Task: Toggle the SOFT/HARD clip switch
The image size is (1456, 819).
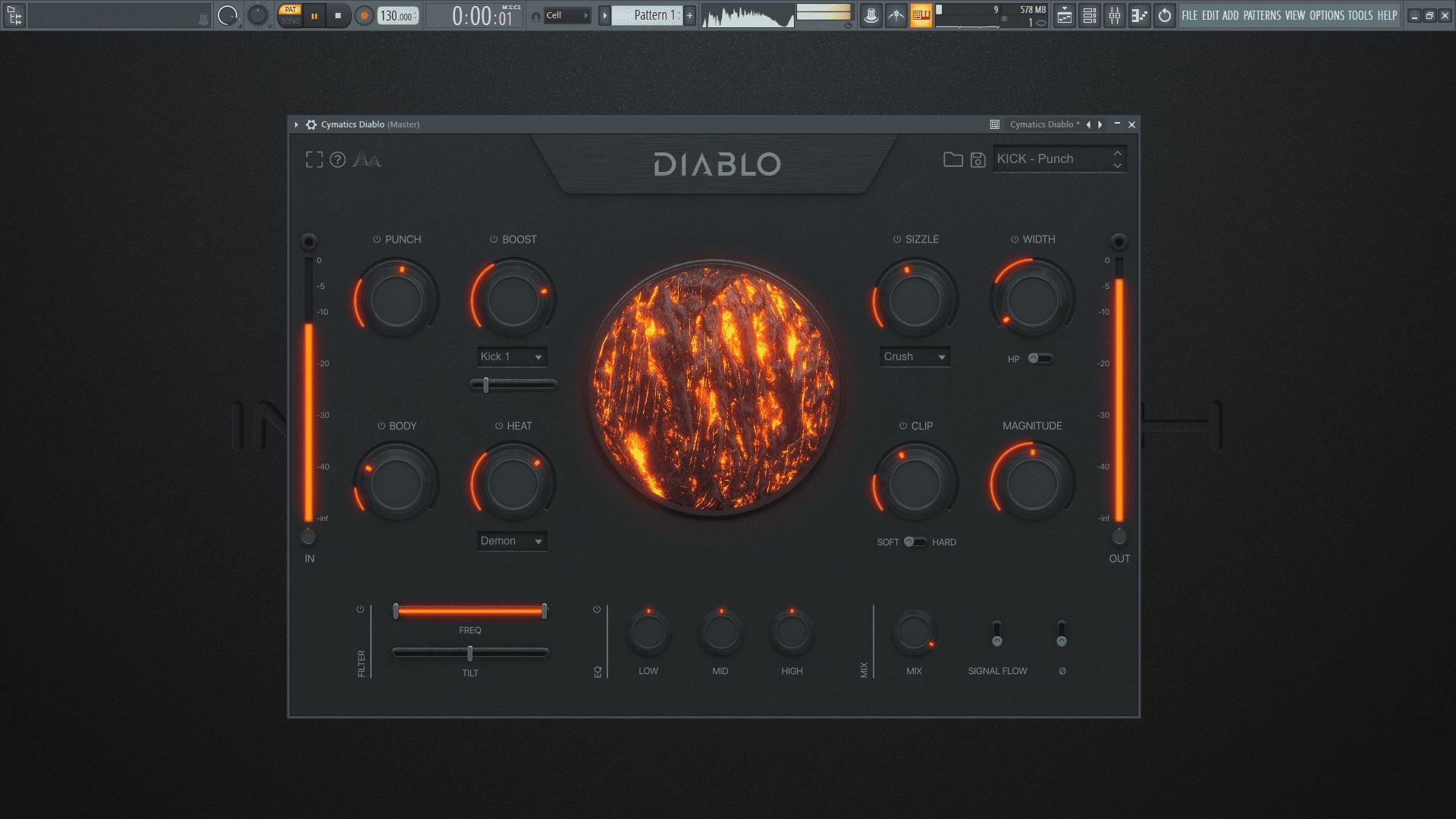Action: coord(915,541)
